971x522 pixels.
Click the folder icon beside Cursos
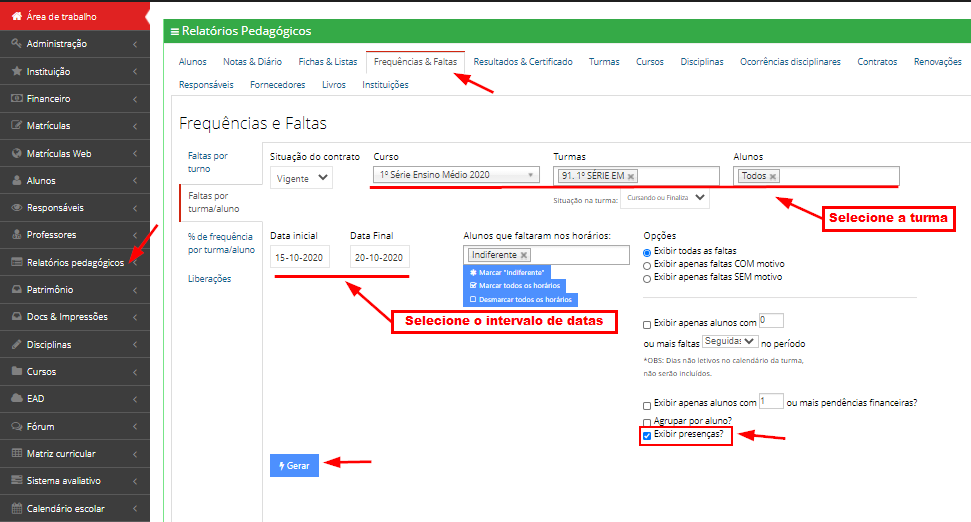[17, 372]
